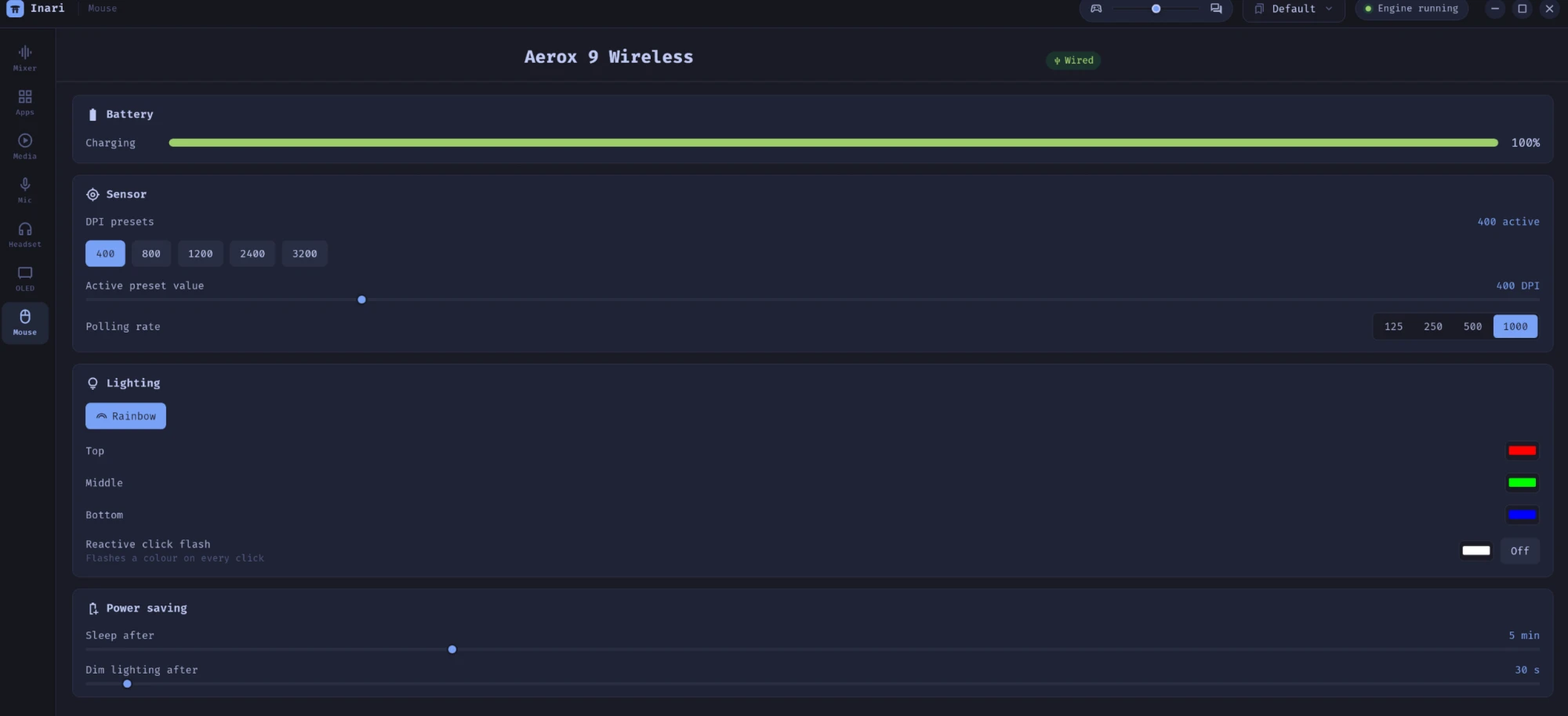Select the 3200 DPI preset
The image size is (1568, 716).
point(305,253)
